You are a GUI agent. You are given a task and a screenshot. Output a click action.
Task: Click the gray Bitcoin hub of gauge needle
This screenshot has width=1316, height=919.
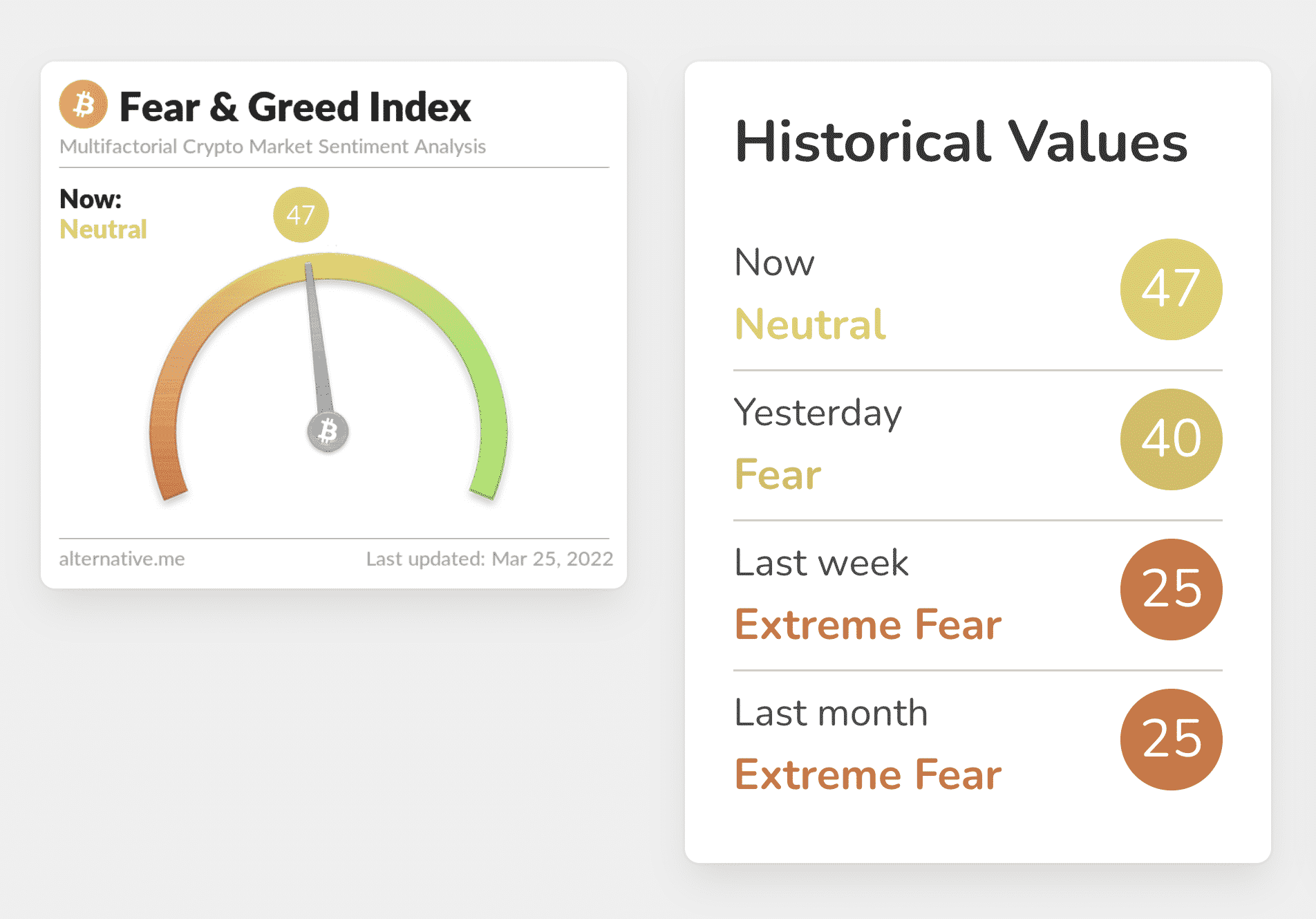(x=328, y=431)
